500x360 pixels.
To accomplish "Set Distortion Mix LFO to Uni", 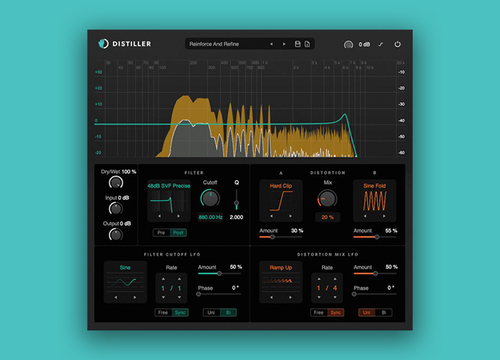I will tap(367, 312).
